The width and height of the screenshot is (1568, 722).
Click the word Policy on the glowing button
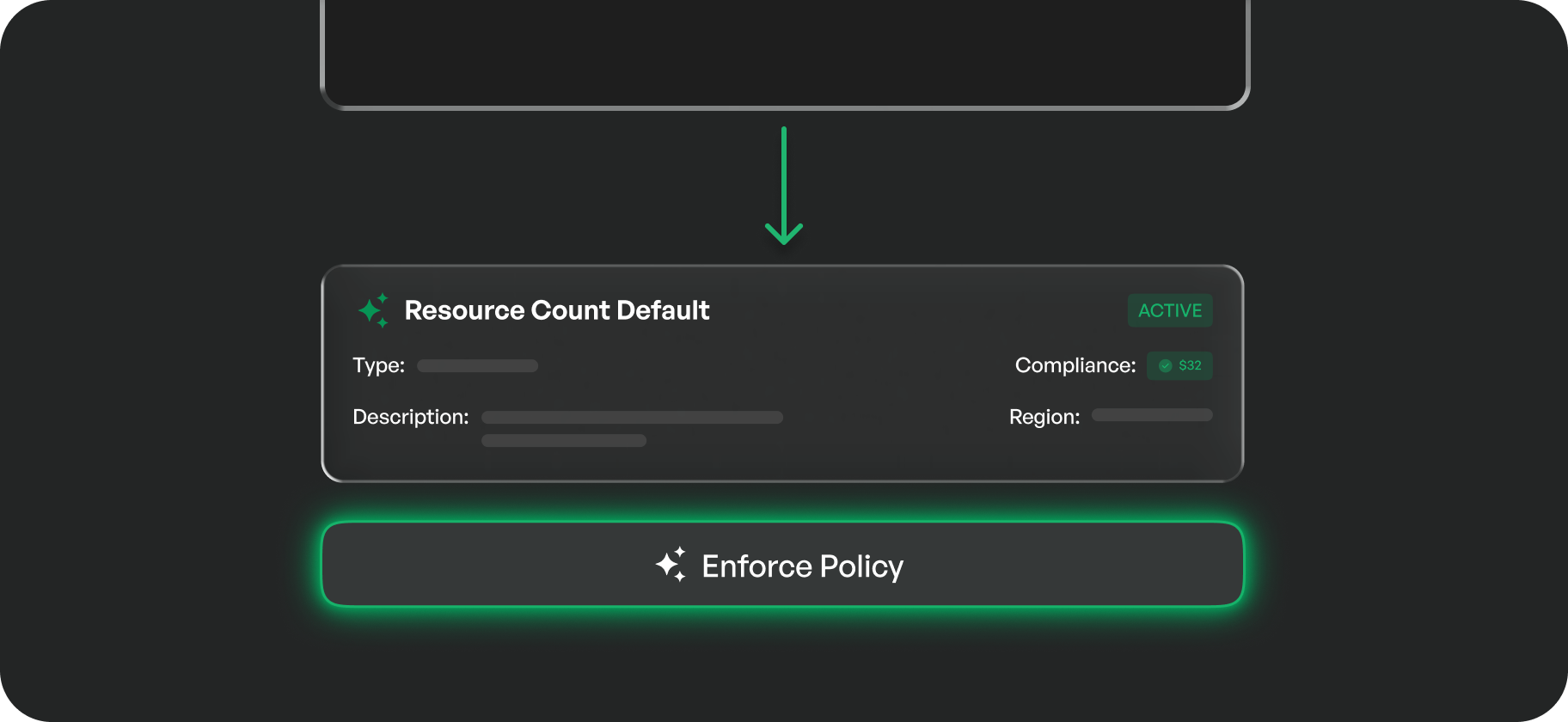(x=861, y=566)
